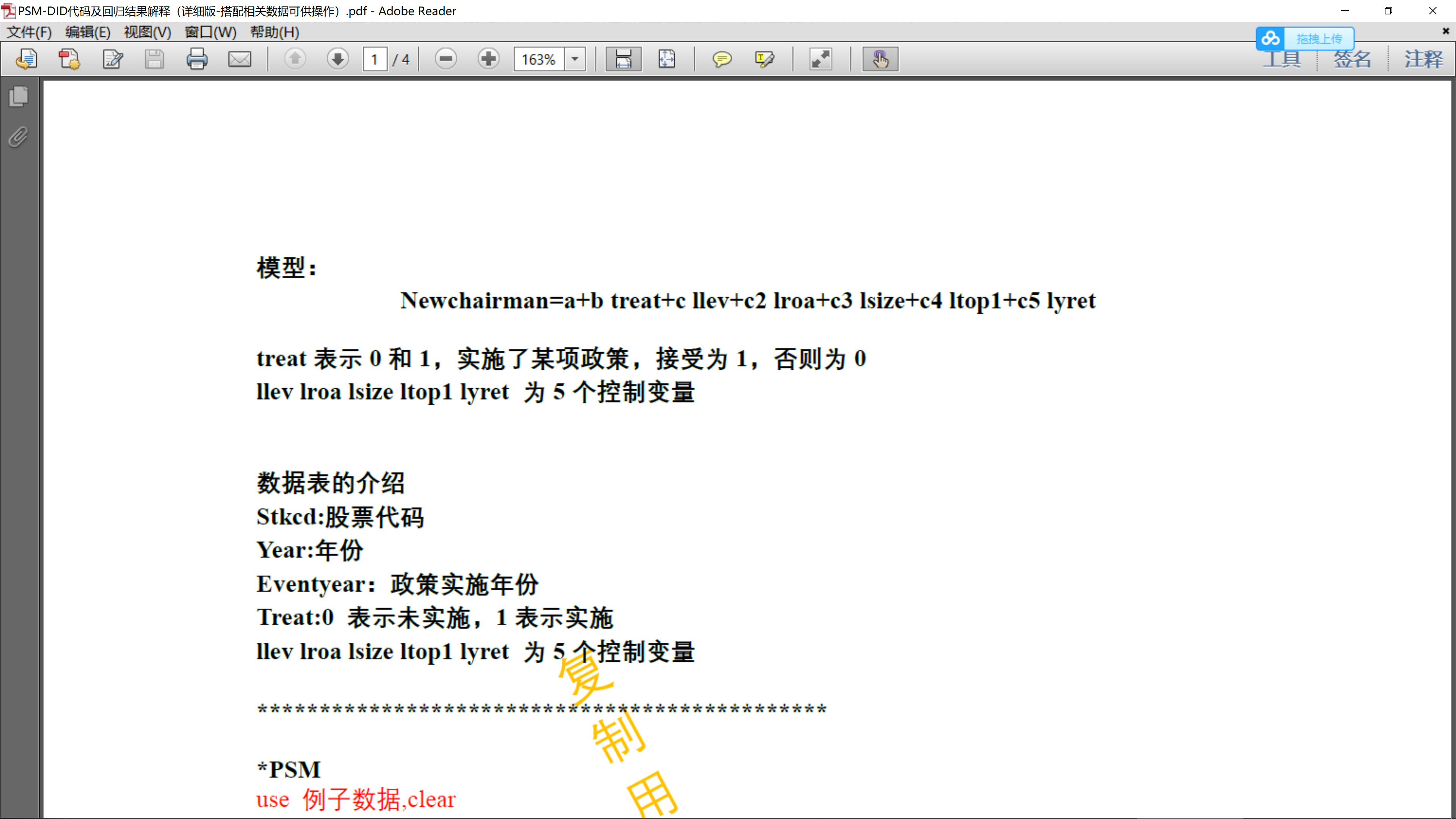1456x819 pixels.
Task: Select the highlight text tool
Action: pos(764,59)
